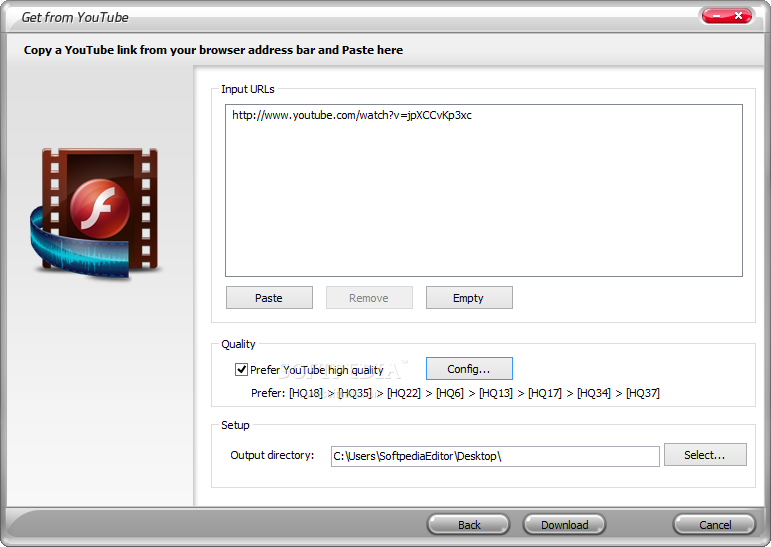
Task: Select the youtube.com/watch URL line
Action: pos(352,115)
